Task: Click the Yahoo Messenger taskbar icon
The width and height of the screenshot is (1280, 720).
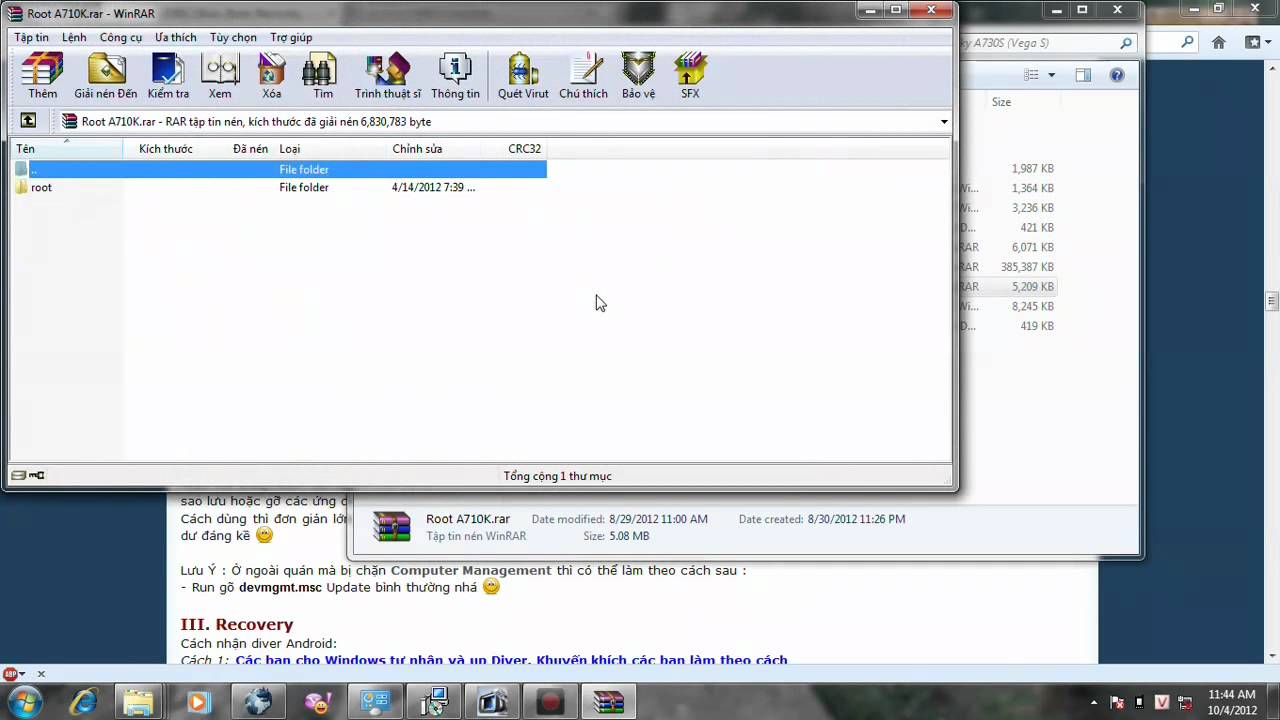Action: (317, 702)
